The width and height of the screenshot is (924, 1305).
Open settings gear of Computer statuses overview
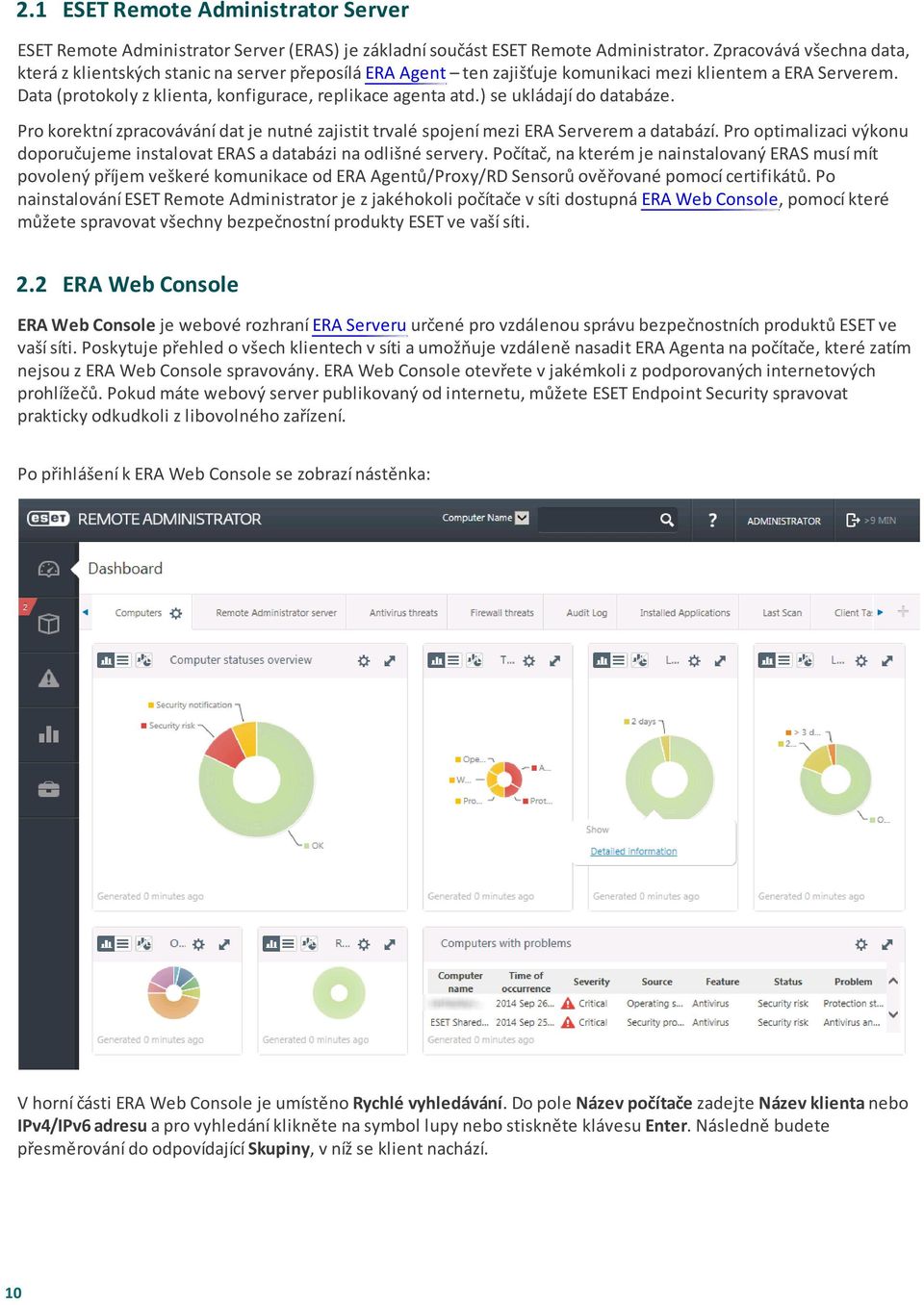(x=364, y=661)
